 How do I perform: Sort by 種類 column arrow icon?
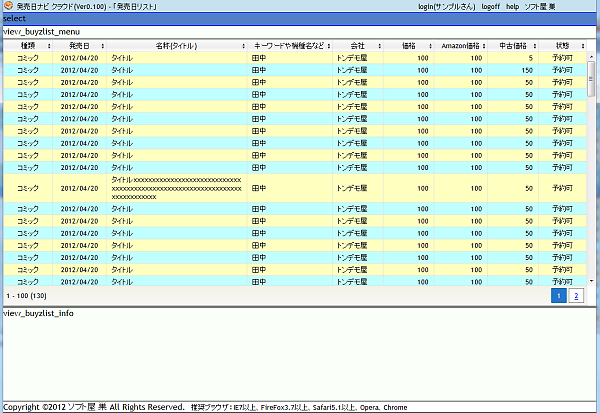[x=49, y=46]
